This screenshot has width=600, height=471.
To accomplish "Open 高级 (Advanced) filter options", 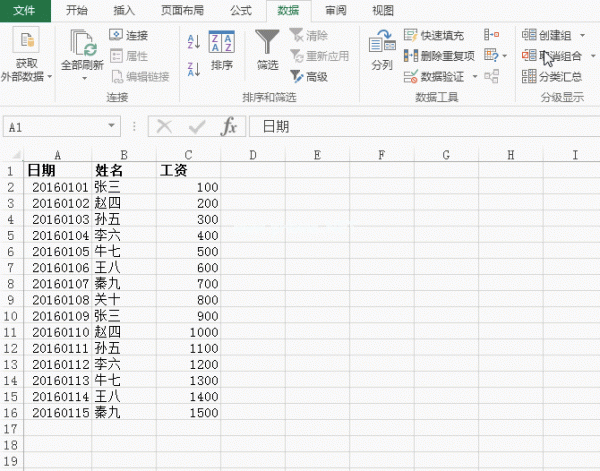I will tap(308, 76).
